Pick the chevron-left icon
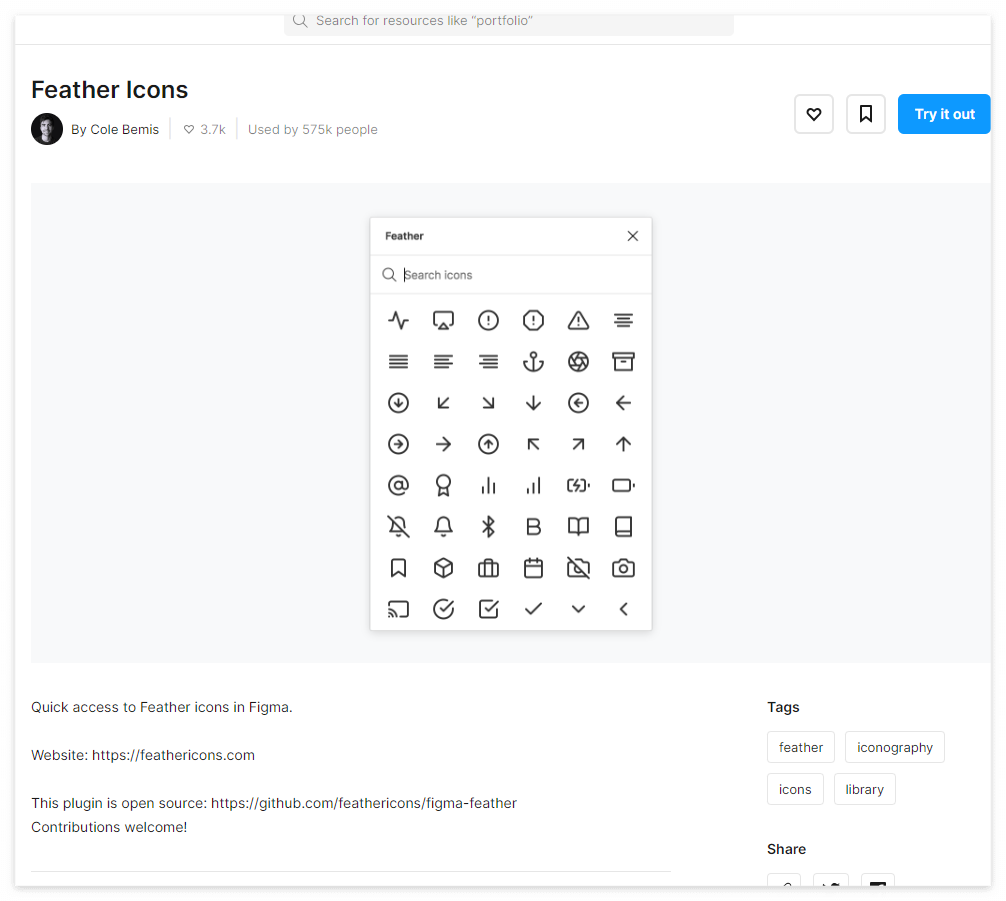1006x901 pixels. (x=623, y=609)
